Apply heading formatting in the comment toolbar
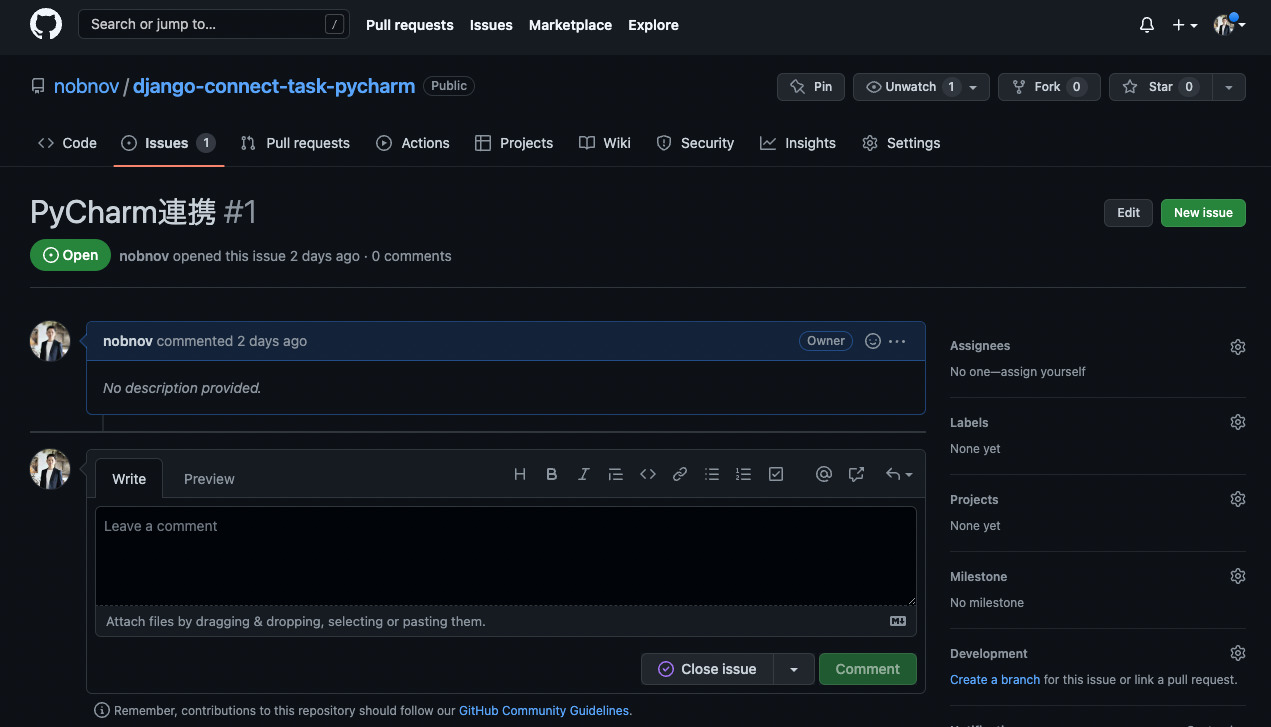Image resolution: width=1271 pixels, height=727 pixels. pyautogui.click(x=520, y=473)
